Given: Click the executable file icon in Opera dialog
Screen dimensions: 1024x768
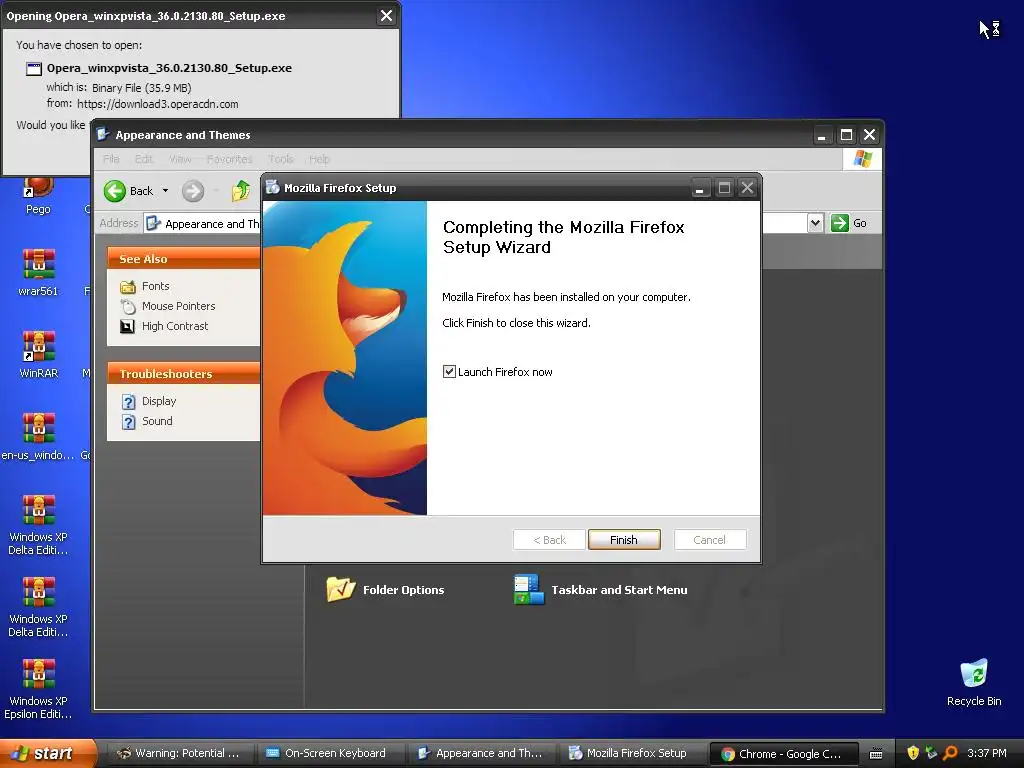Looking at the screenshot, I should (33, 69).
